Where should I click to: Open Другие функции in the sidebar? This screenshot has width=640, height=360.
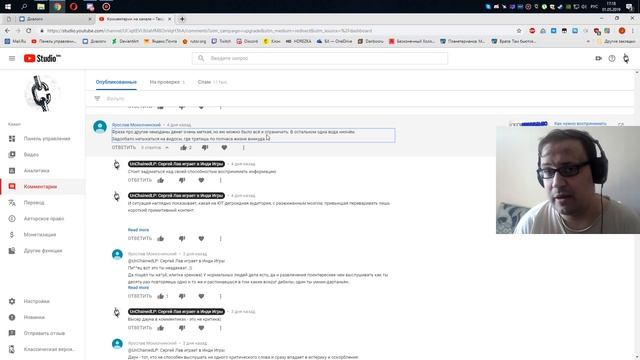click(42, 251)
